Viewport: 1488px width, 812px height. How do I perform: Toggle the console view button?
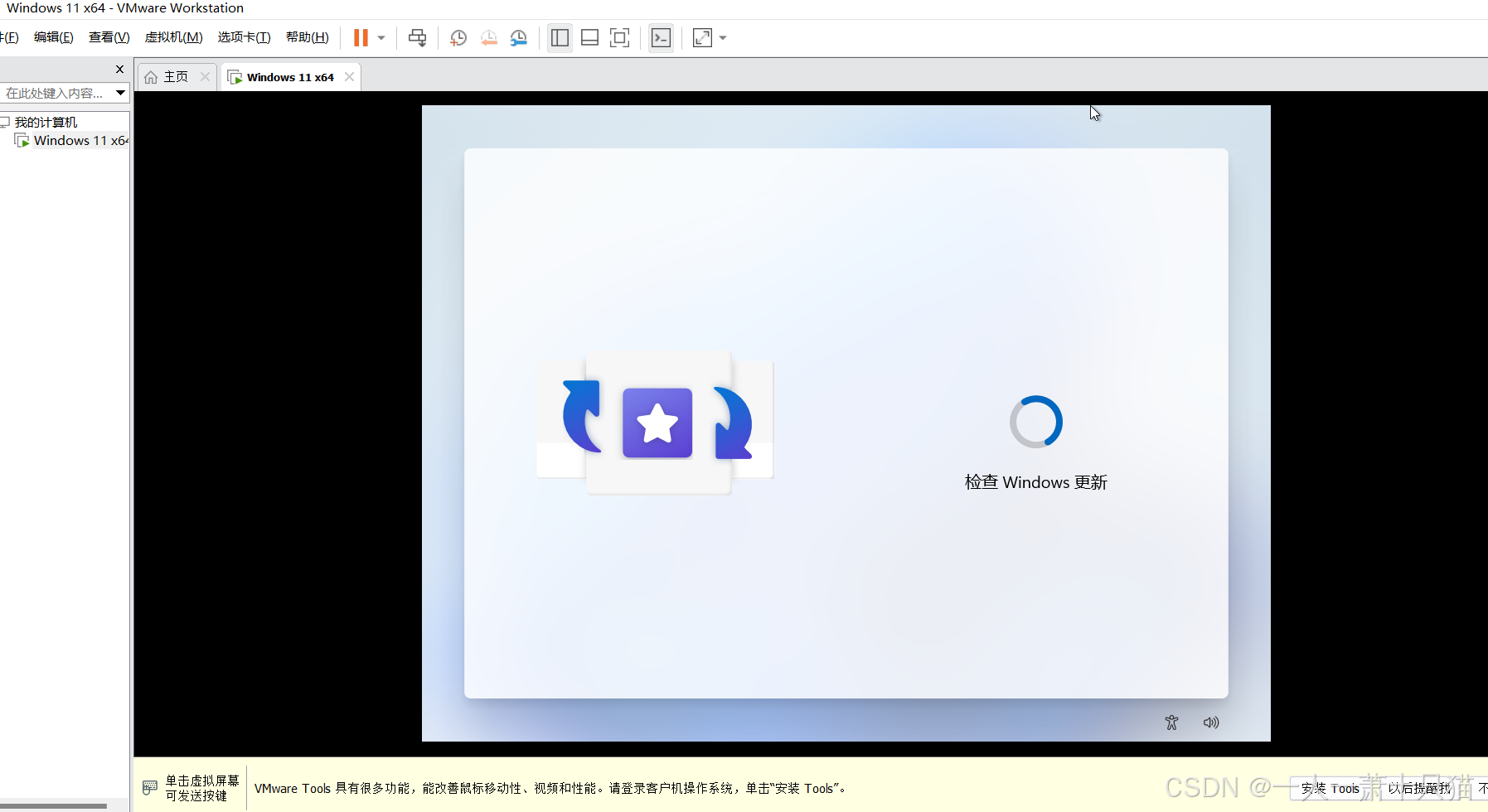(x=661, y=37)
